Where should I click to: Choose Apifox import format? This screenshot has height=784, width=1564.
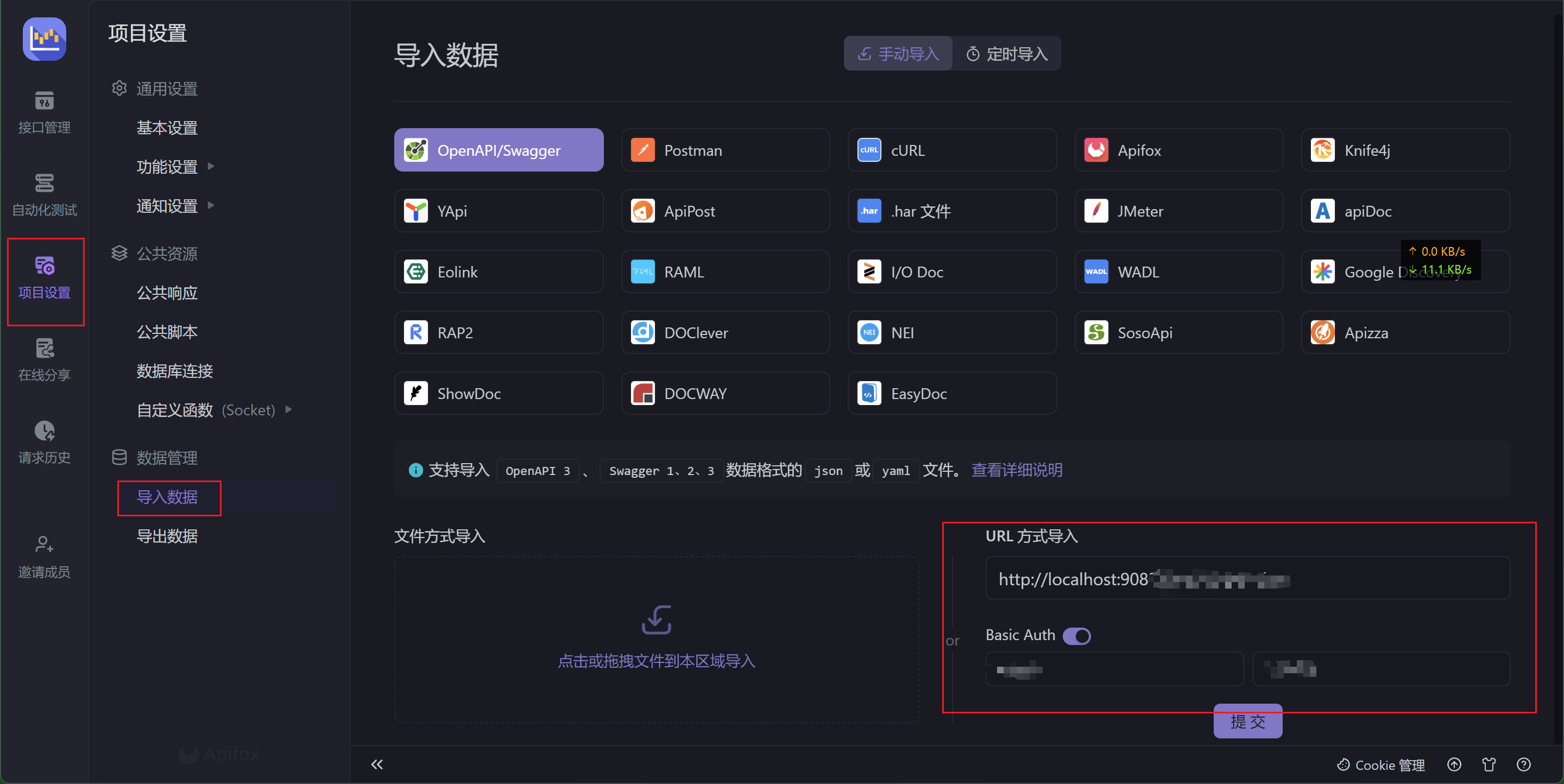[1179, 150]
